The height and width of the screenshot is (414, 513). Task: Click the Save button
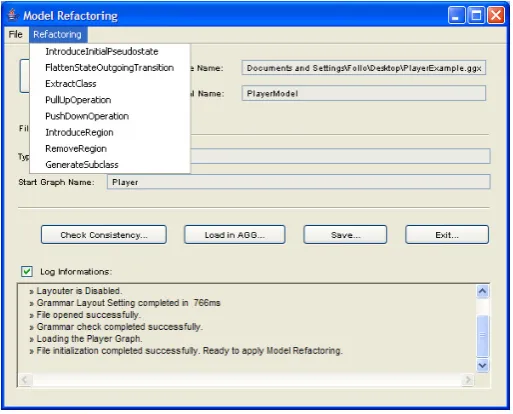point(345,235)
